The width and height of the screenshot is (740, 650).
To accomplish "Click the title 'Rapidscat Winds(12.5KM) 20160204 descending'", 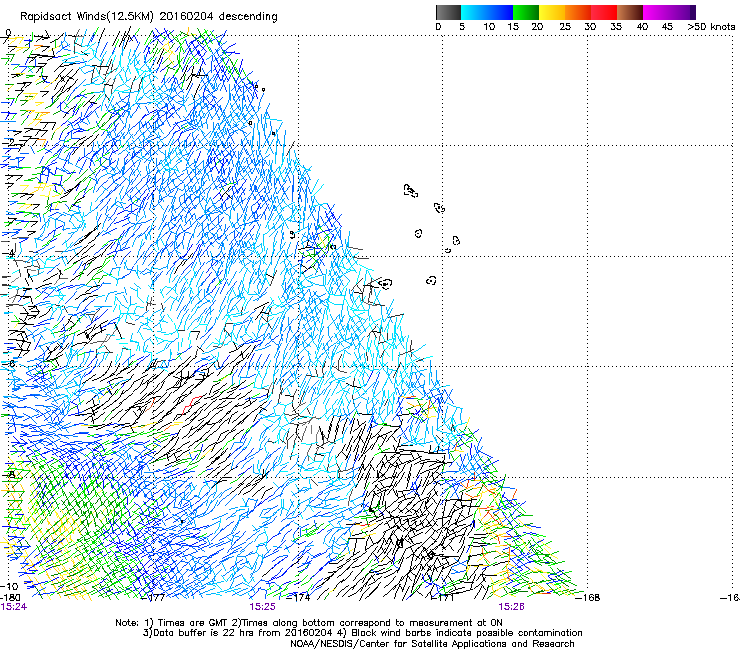I will pos(149,17).
